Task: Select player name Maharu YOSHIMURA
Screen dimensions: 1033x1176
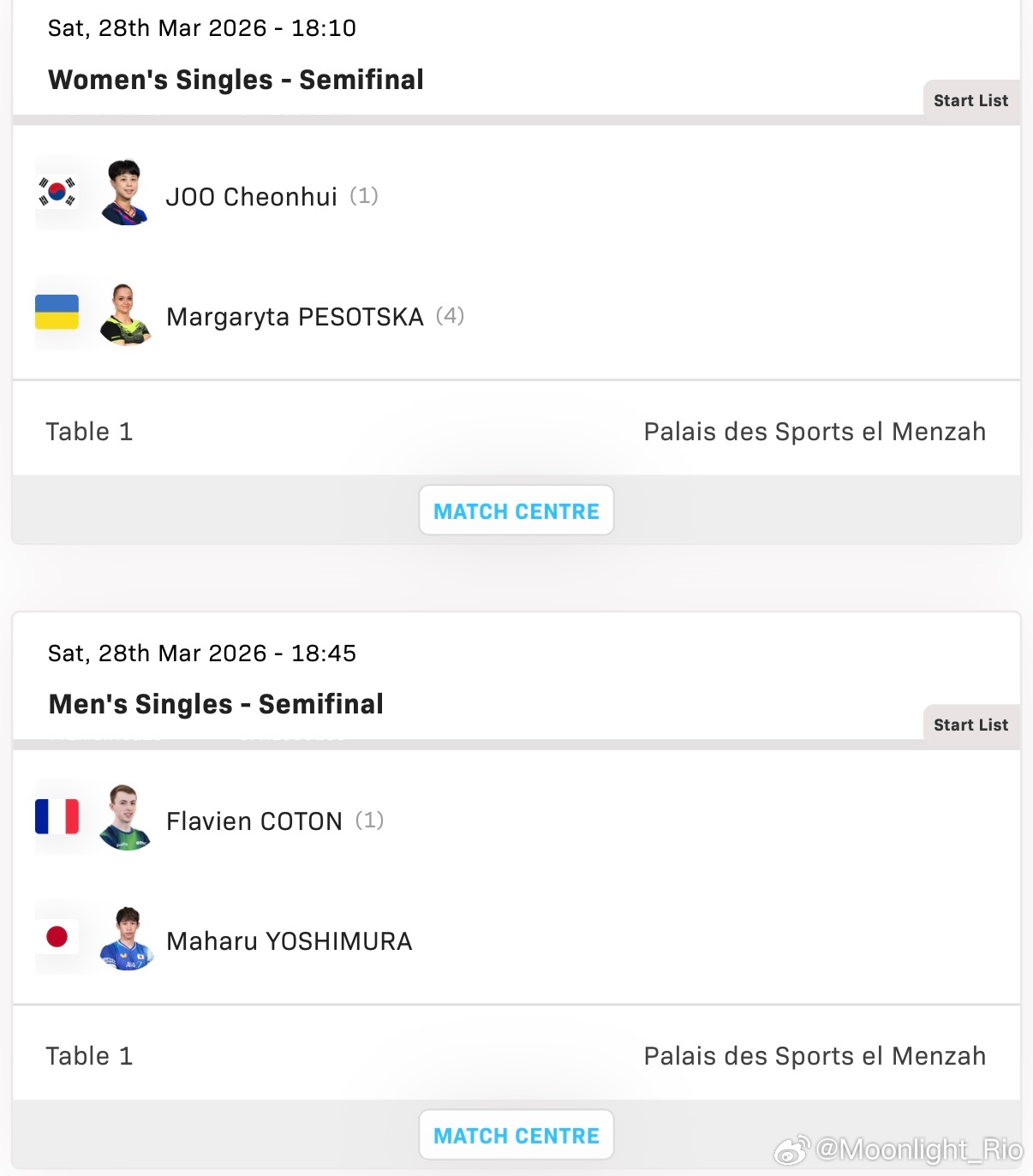Action: (x=289, y=941)
